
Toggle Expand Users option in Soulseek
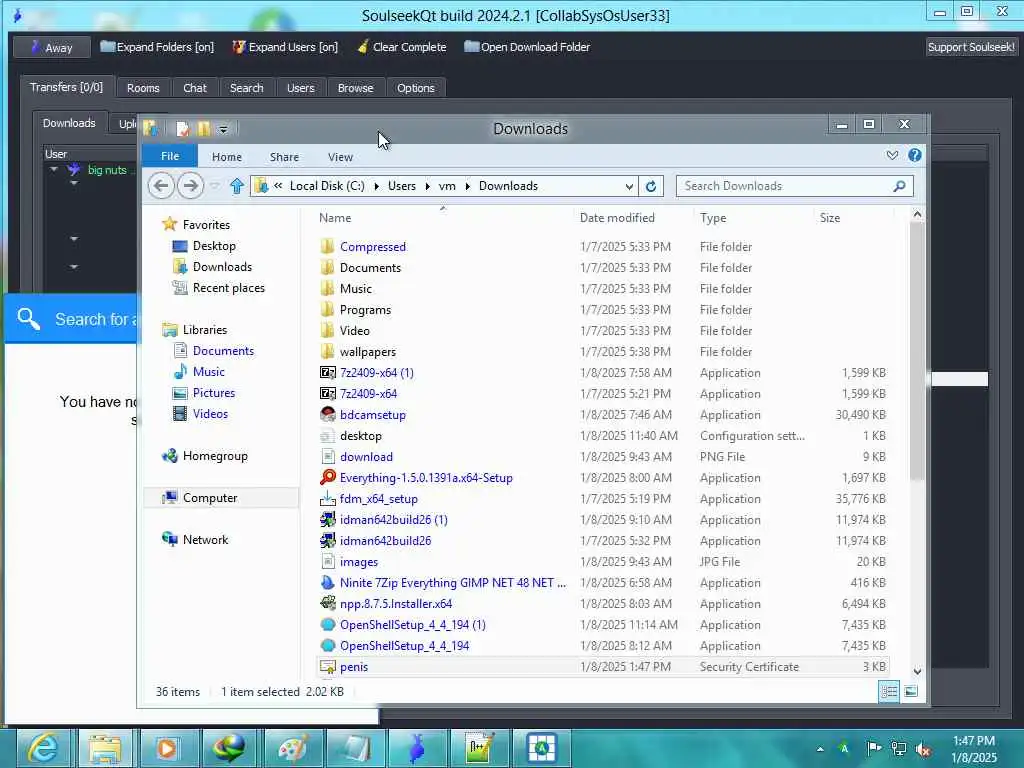285,47
